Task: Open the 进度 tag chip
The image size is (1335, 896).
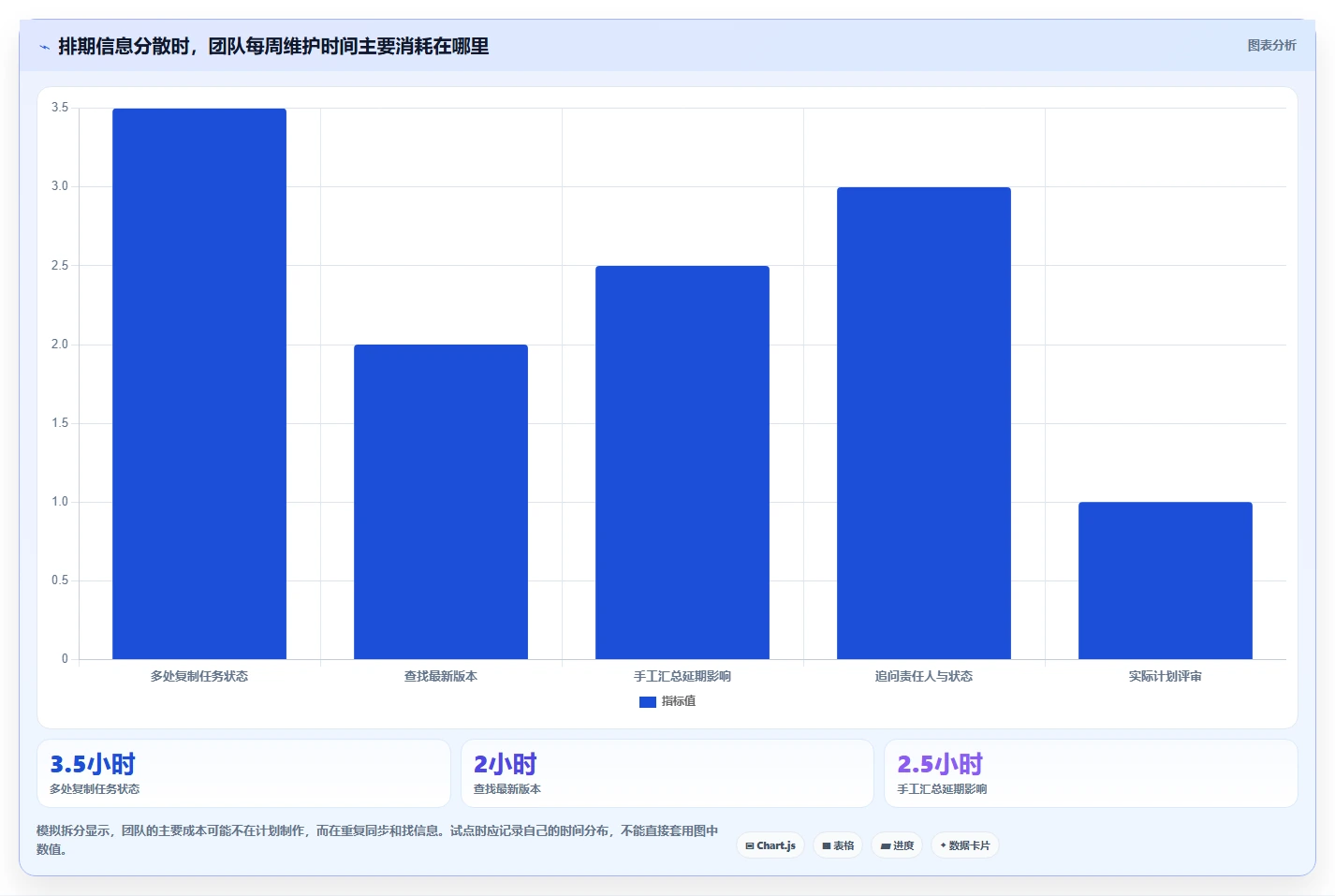Action: tap(897, 845)
